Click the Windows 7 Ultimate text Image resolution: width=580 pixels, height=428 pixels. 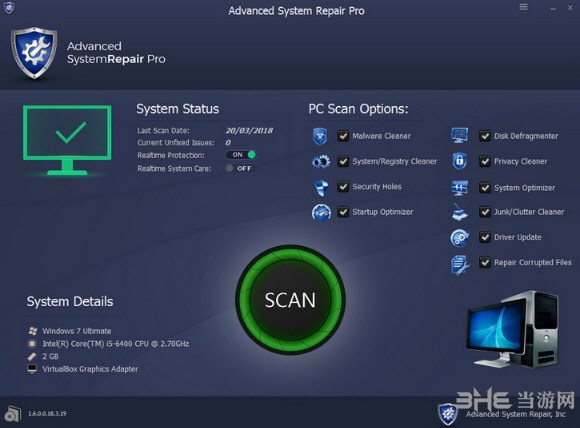pos(77,331)
